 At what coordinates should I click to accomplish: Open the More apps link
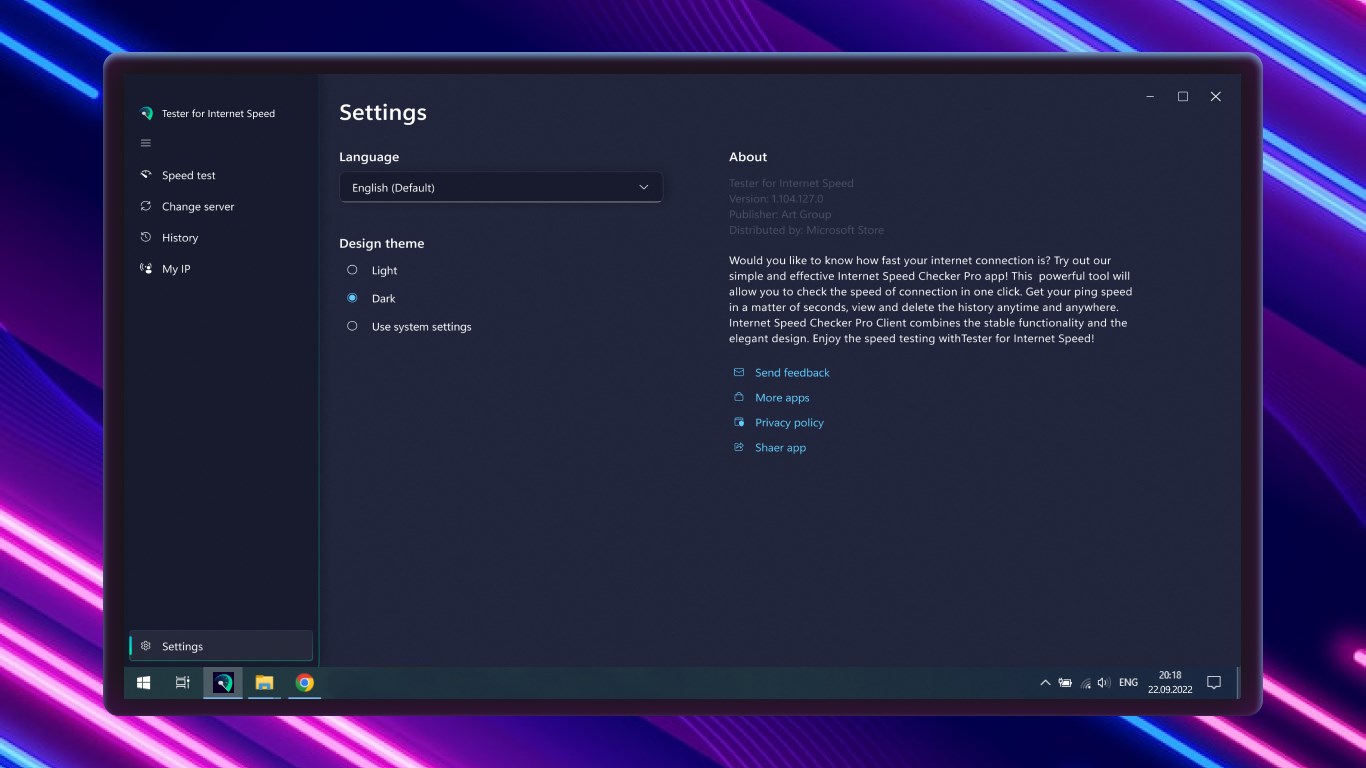tap(782, 397)
